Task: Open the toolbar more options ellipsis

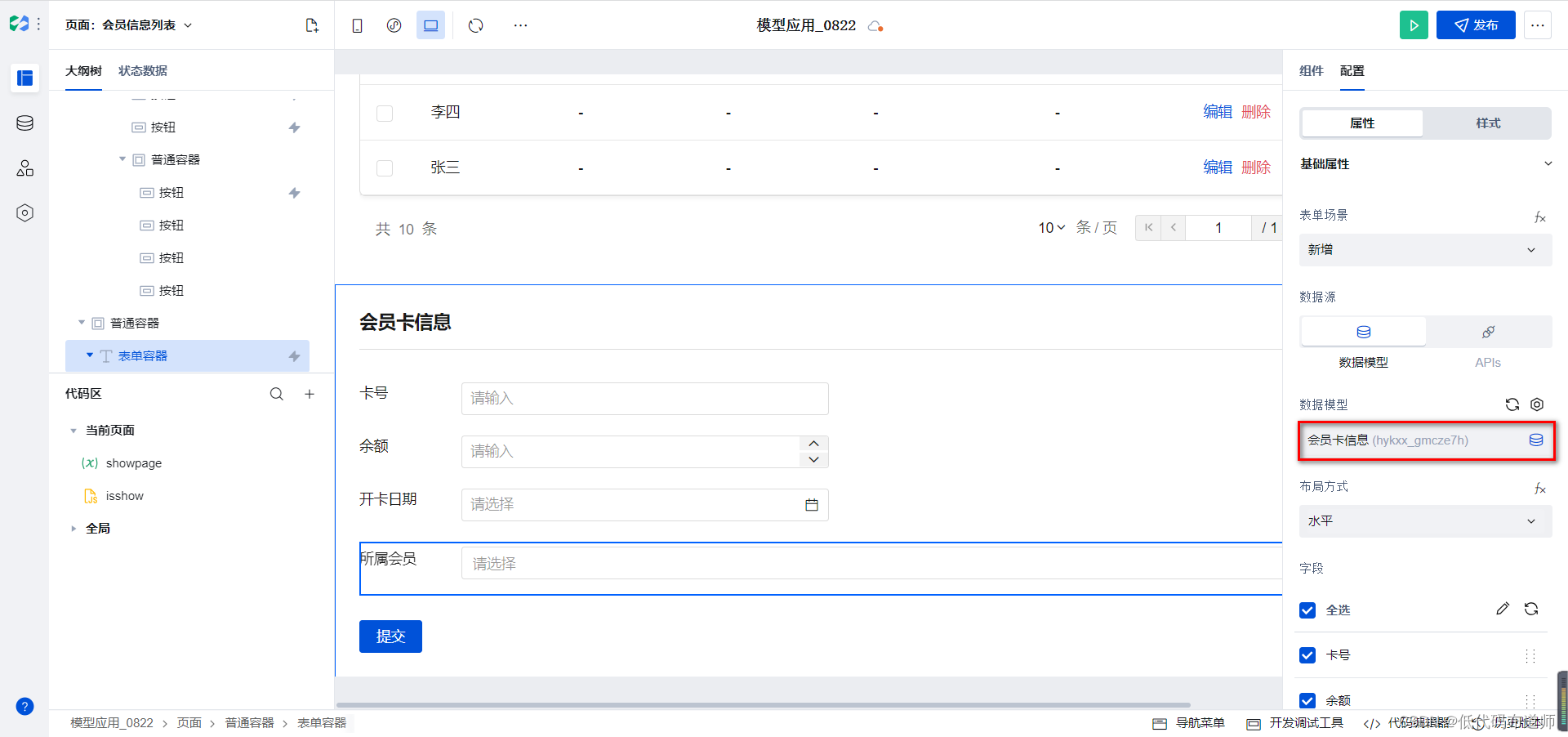Action: 520,25
